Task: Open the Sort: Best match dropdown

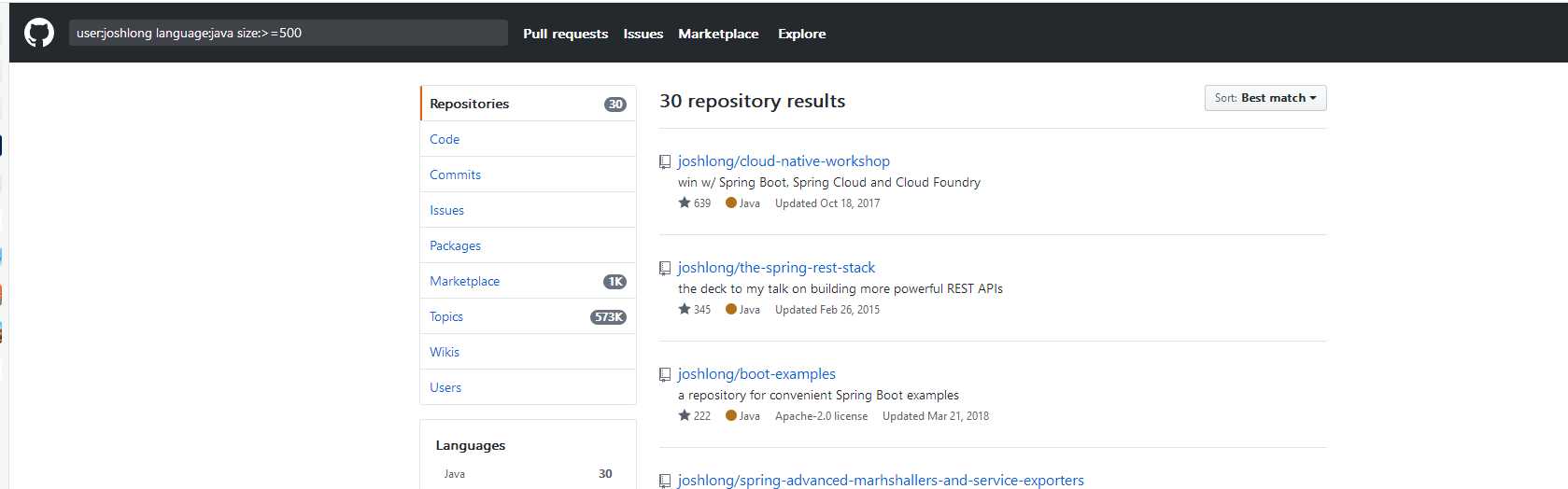Action: pos(1265,98)
